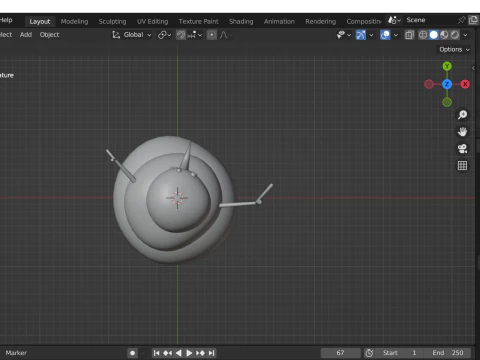Switch to rendered viewport shading

pos(455,35)
